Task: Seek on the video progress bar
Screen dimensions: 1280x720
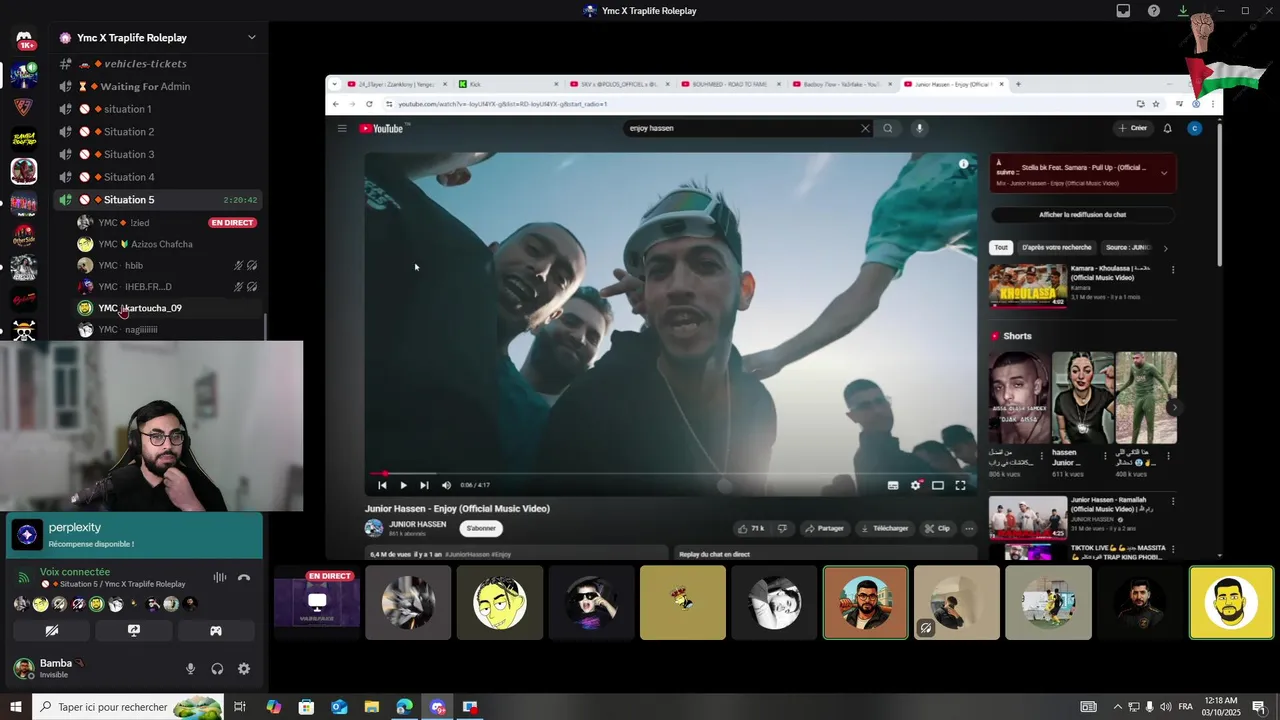Action: pyautogui.click(x=671, y=474)
